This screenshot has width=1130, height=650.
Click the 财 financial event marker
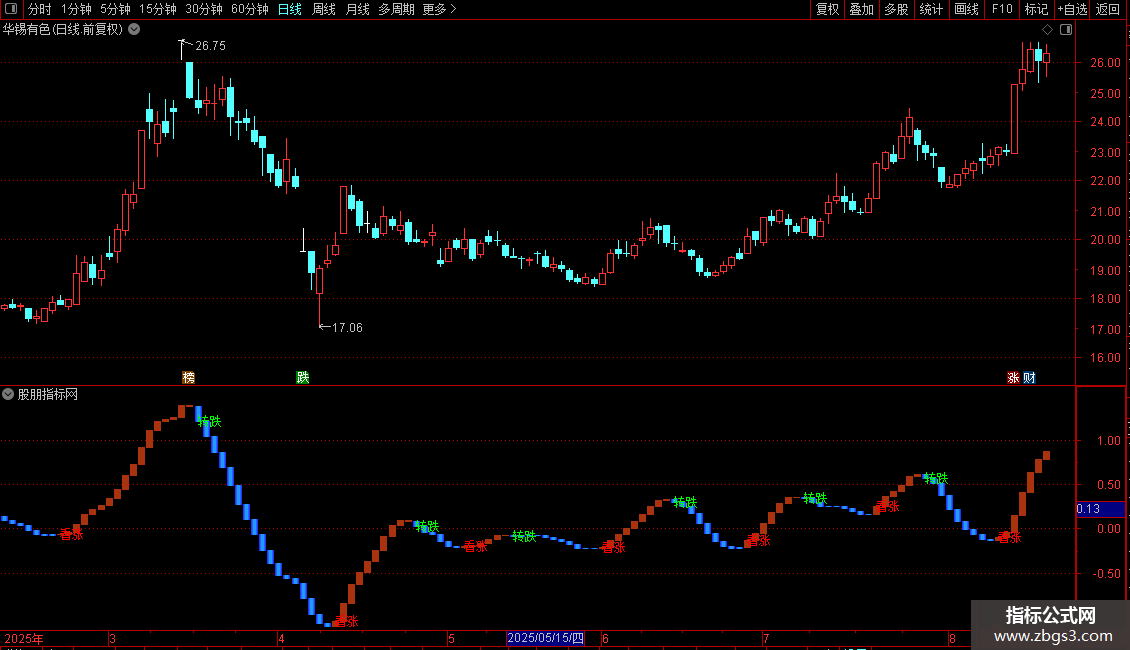(x=1029, y=378)
